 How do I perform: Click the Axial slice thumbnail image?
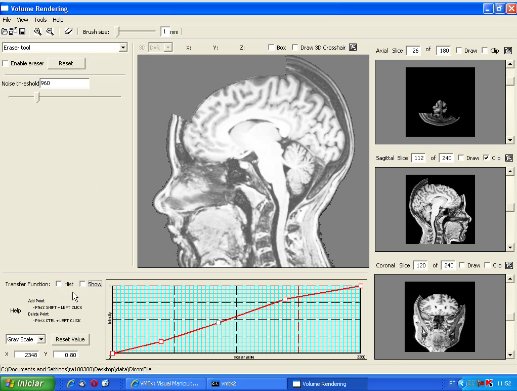point(440,102)
